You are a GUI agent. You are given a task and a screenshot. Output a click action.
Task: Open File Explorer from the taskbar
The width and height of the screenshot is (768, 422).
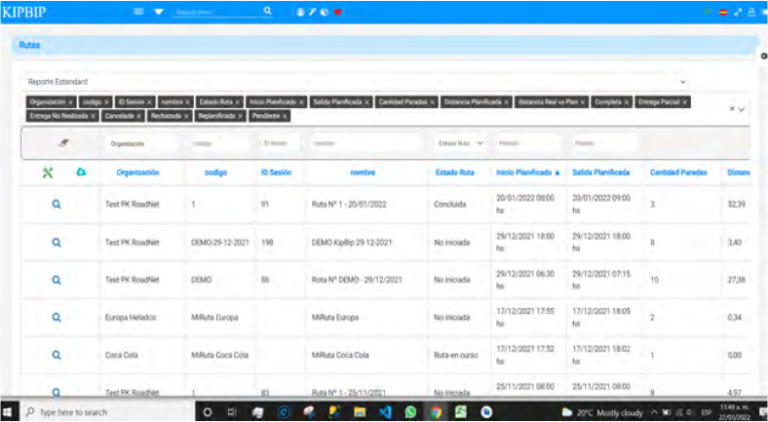[360, 412]
